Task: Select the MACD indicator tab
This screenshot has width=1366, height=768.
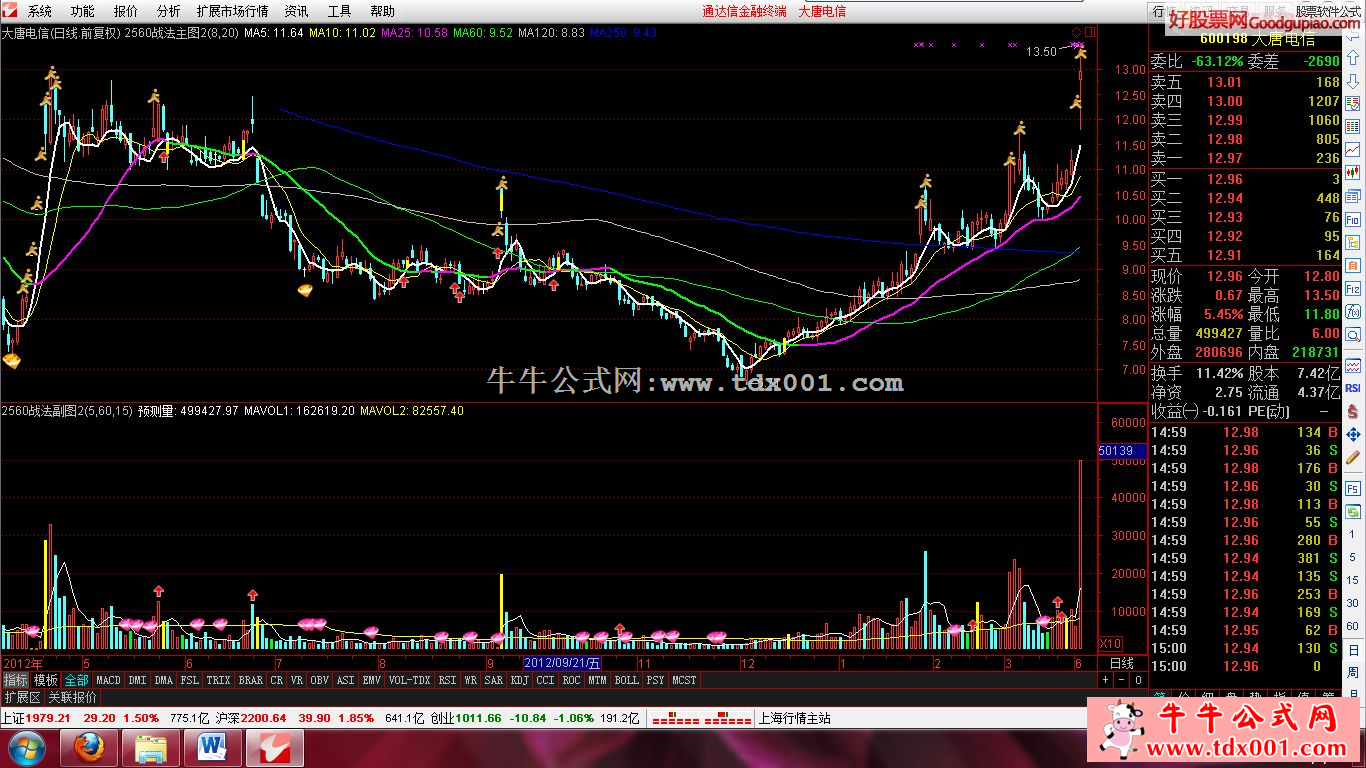Action: pyautogui.click(x=108, y=680)
